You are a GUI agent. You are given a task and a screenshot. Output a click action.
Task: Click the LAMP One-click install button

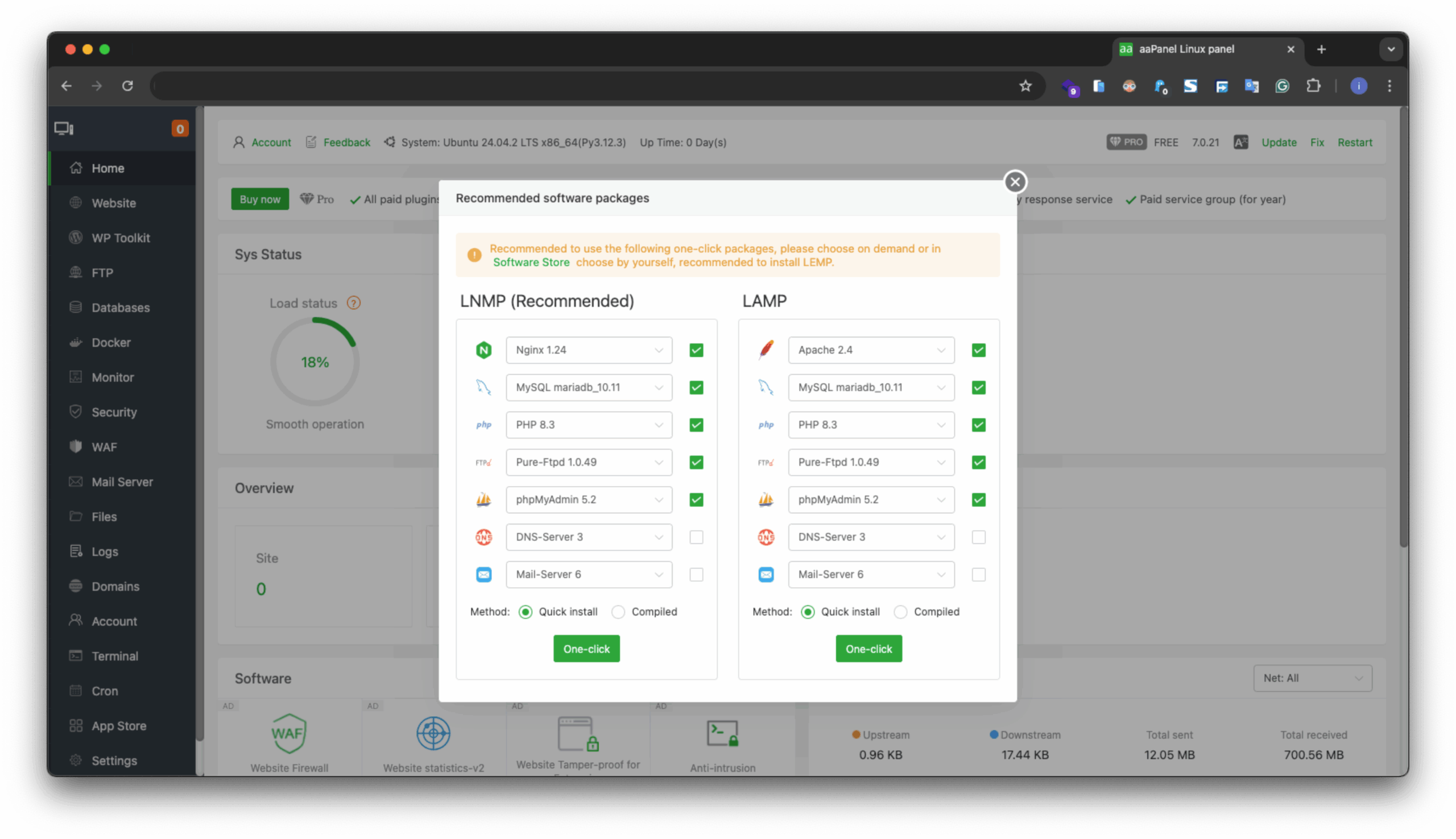point(868,648)
